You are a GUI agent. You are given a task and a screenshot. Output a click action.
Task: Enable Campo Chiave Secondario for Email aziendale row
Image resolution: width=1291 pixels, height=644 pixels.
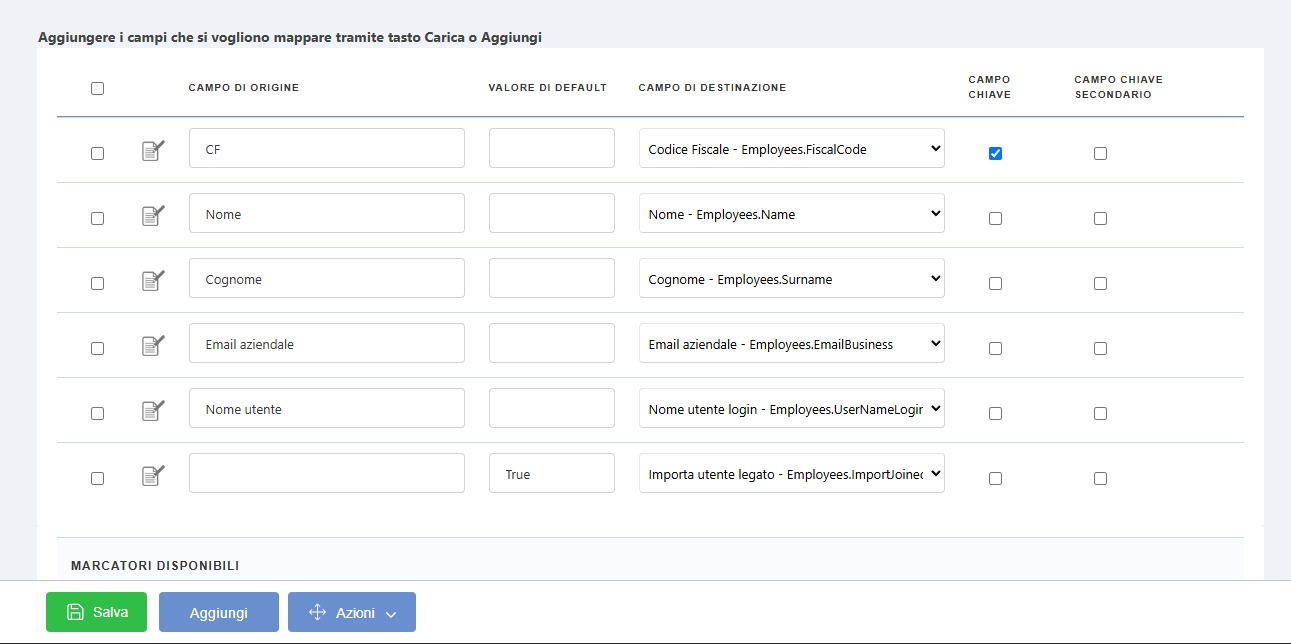pyautogui.click(x=1100, y=348)
